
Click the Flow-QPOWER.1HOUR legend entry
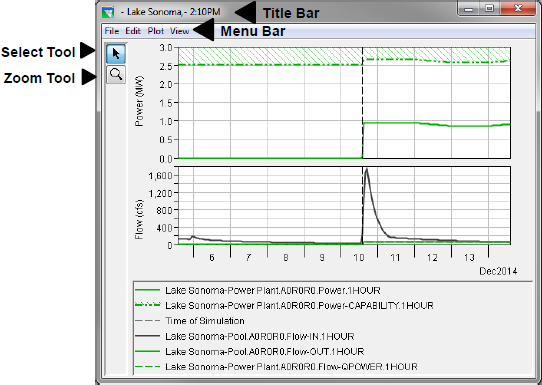[x=291, y=367]
